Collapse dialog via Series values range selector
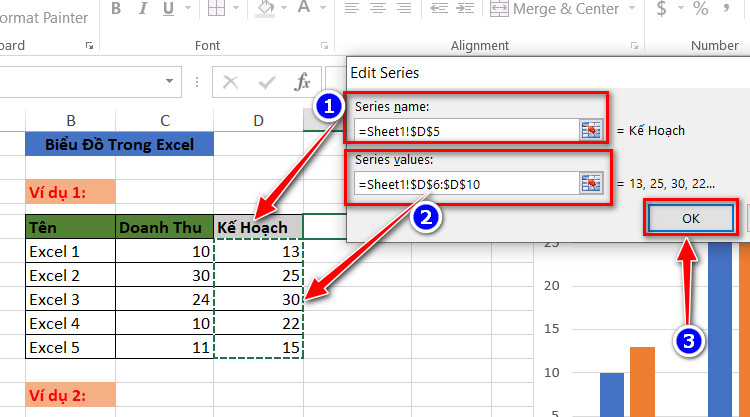Image resolution: width=750 pixels, height=417 pixels. 591,184
